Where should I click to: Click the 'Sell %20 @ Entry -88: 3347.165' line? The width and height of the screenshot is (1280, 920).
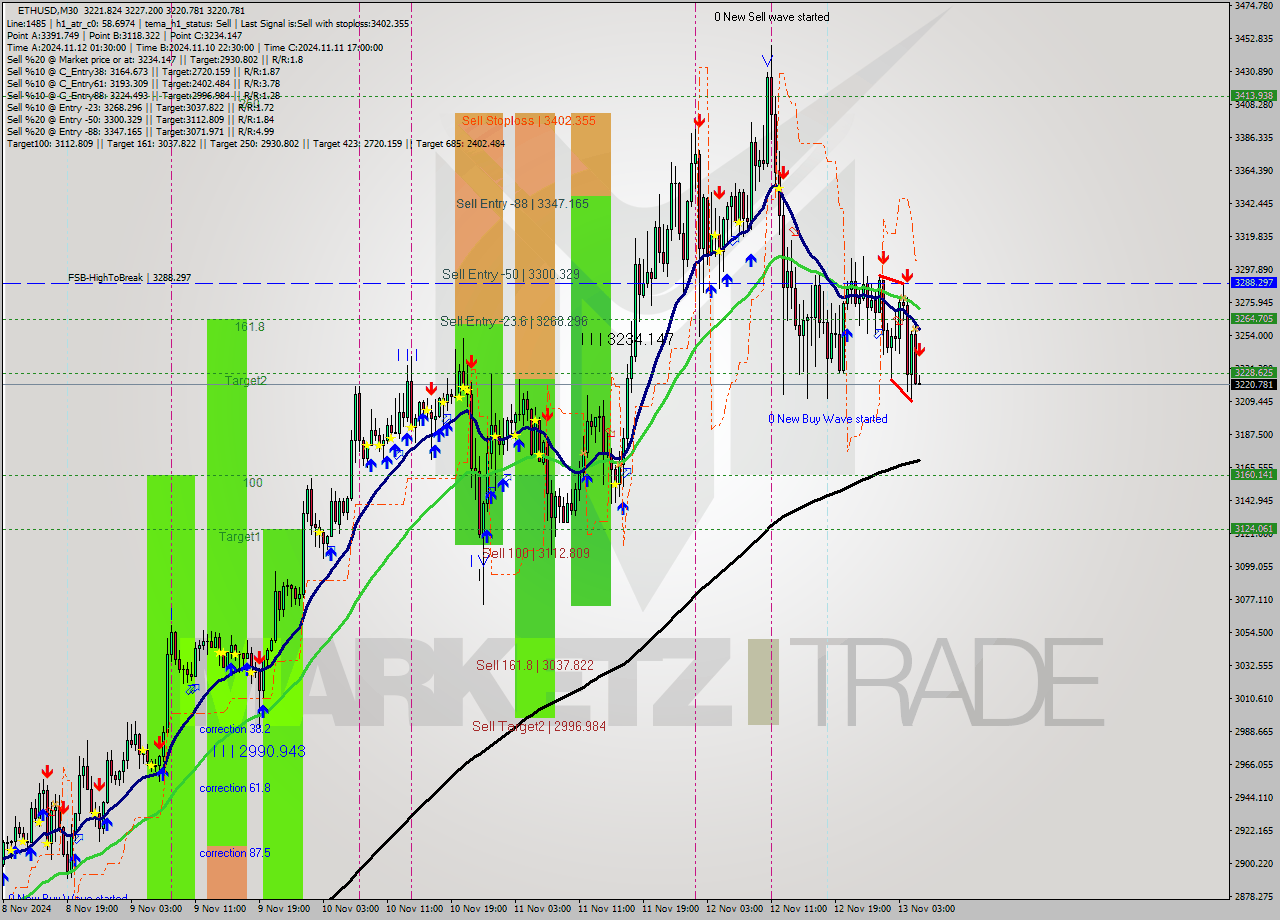(140, 132)
